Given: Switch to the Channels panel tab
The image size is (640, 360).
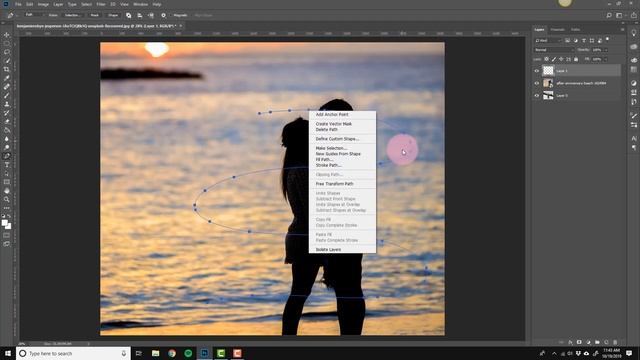Looking at the screenshot, I should click(x=557, y=29).
